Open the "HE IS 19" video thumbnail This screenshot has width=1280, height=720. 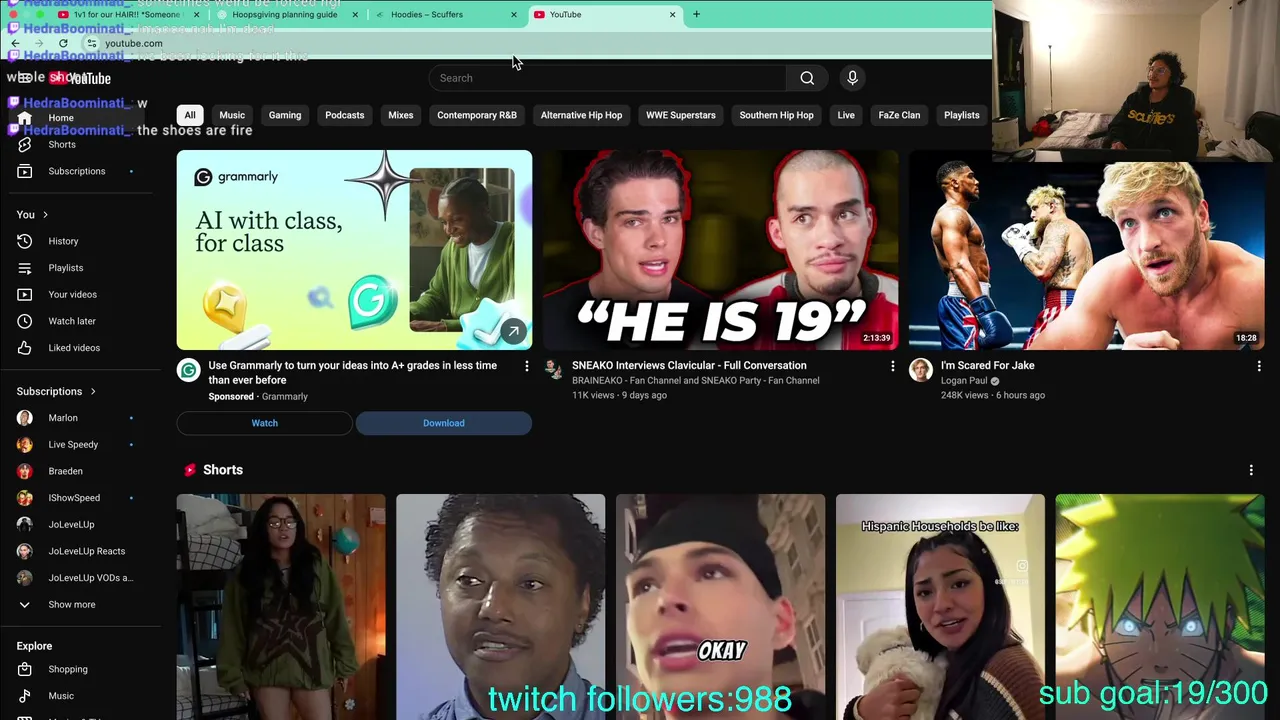click(x=720, y=250)
